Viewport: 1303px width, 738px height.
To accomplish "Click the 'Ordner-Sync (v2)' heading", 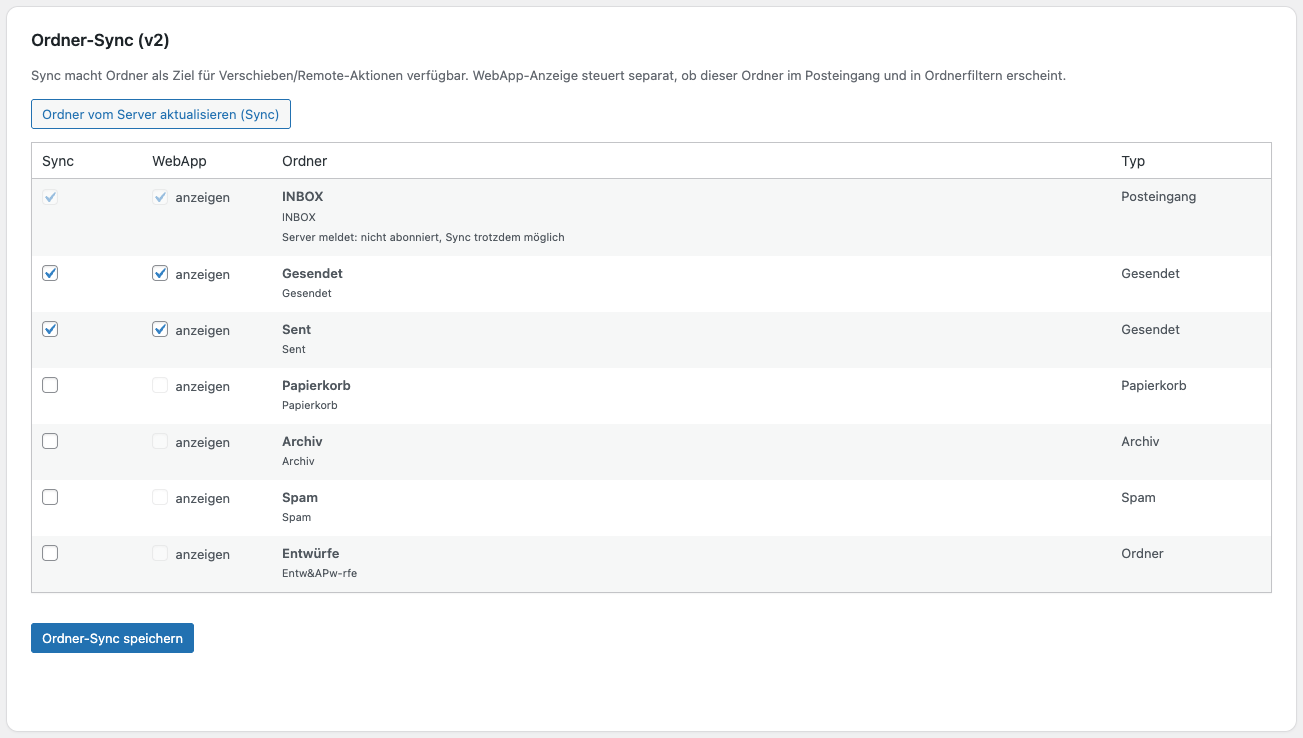I will (x=100, y=40).
